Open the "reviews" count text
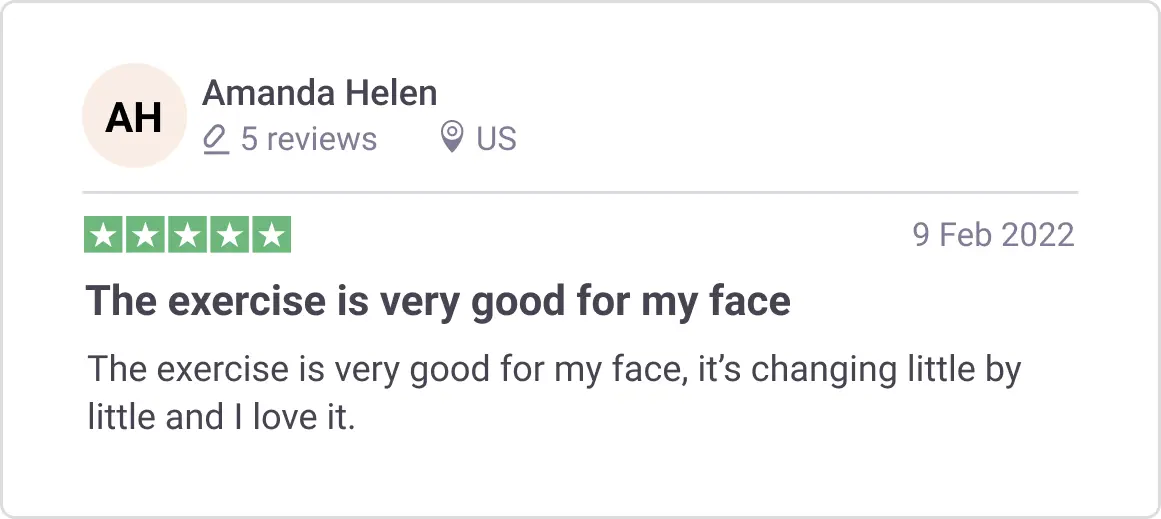 [322, 139]
